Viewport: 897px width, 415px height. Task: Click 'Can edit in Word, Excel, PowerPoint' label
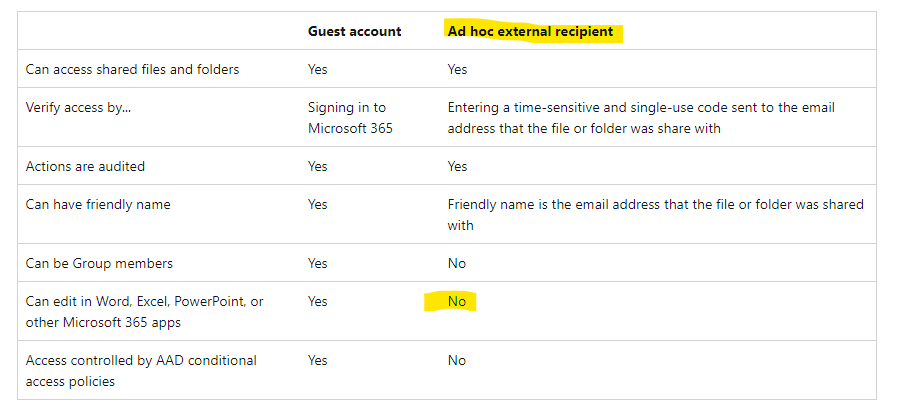tap(144, 301)
